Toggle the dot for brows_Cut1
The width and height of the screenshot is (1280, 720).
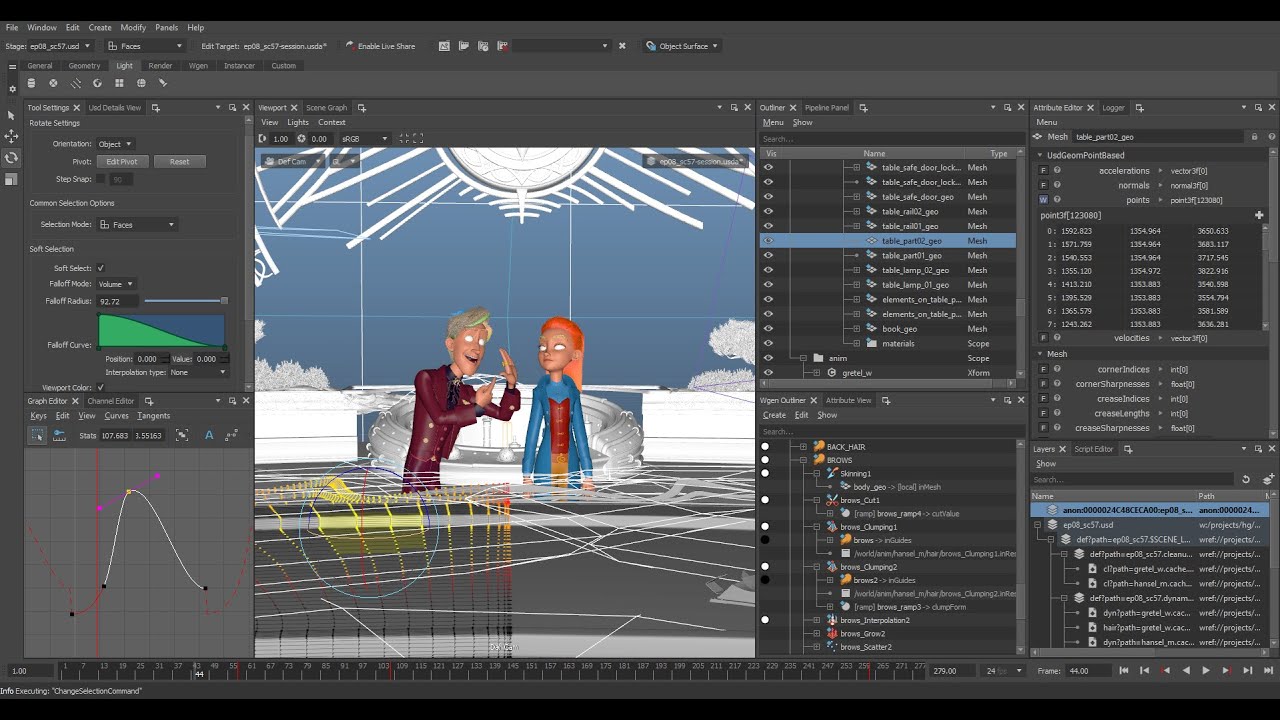[765, 500]
